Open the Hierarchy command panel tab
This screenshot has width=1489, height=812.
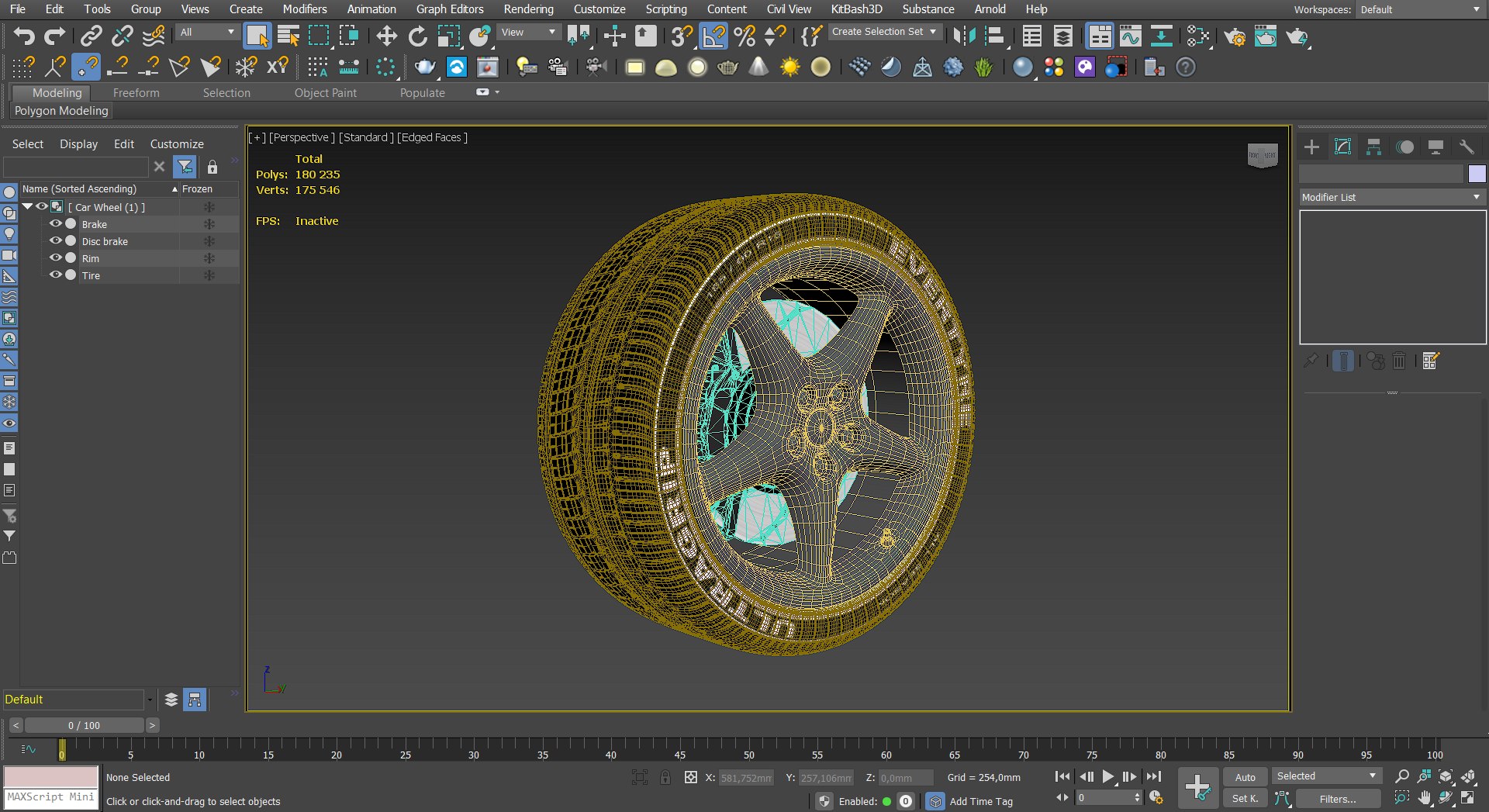tap(1373, 147)
